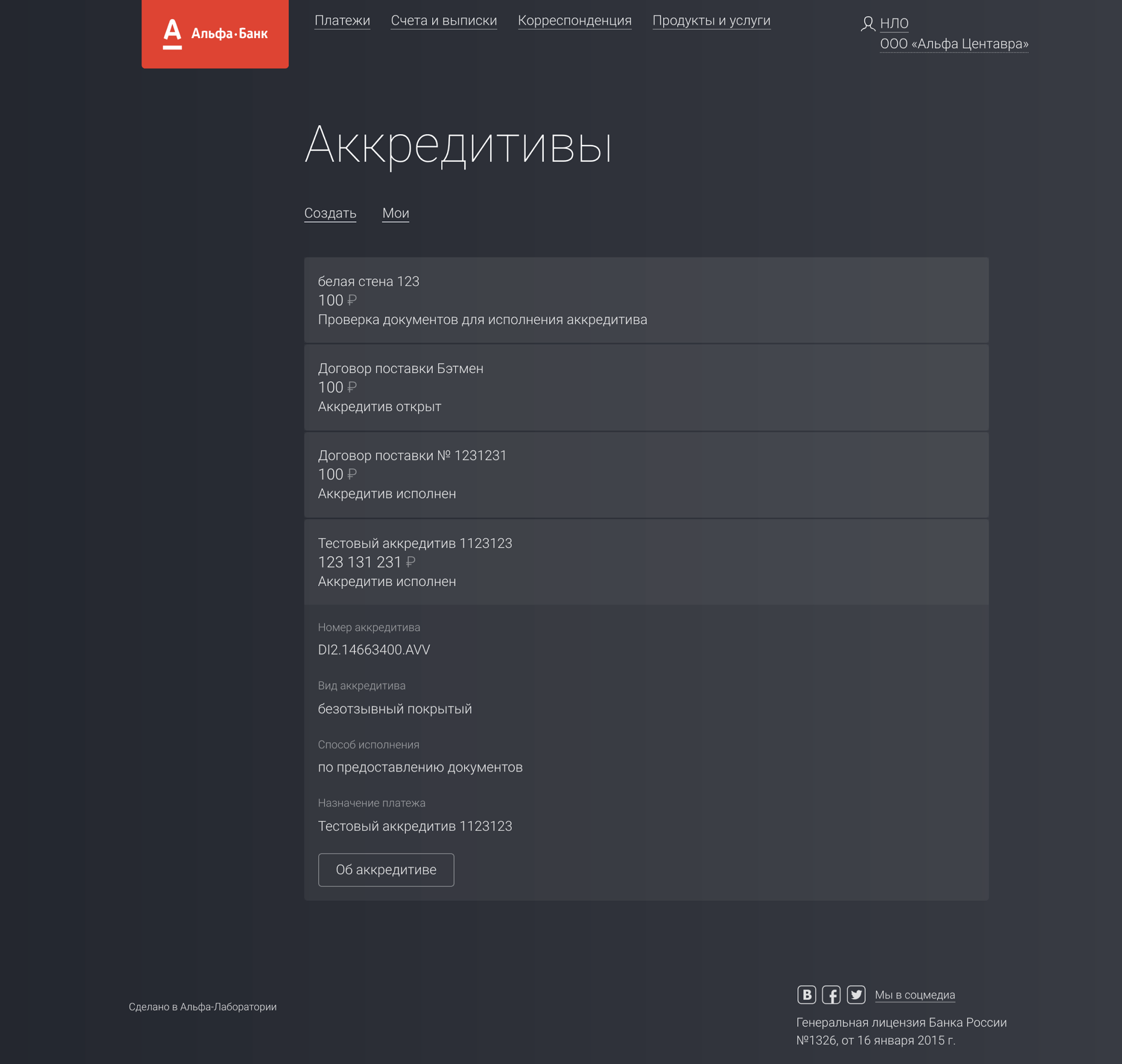The width and height of the screenshot is (1122, 1064).
Task: Click the Способ исполнения label
Action: (x=369, y=745)
